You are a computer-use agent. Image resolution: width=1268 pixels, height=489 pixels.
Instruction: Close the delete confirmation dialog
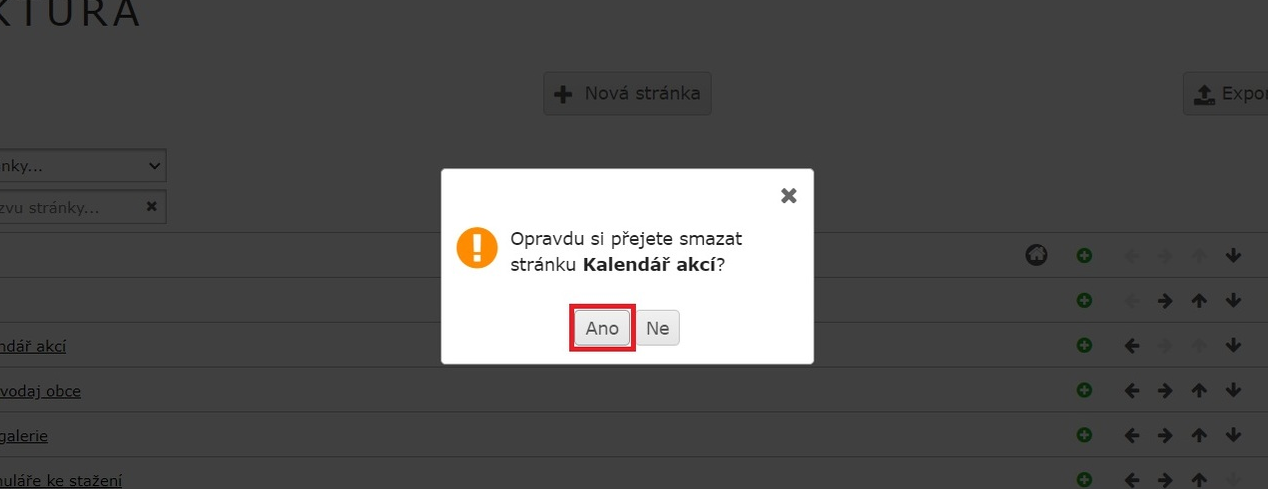click(x=788, y=196)
